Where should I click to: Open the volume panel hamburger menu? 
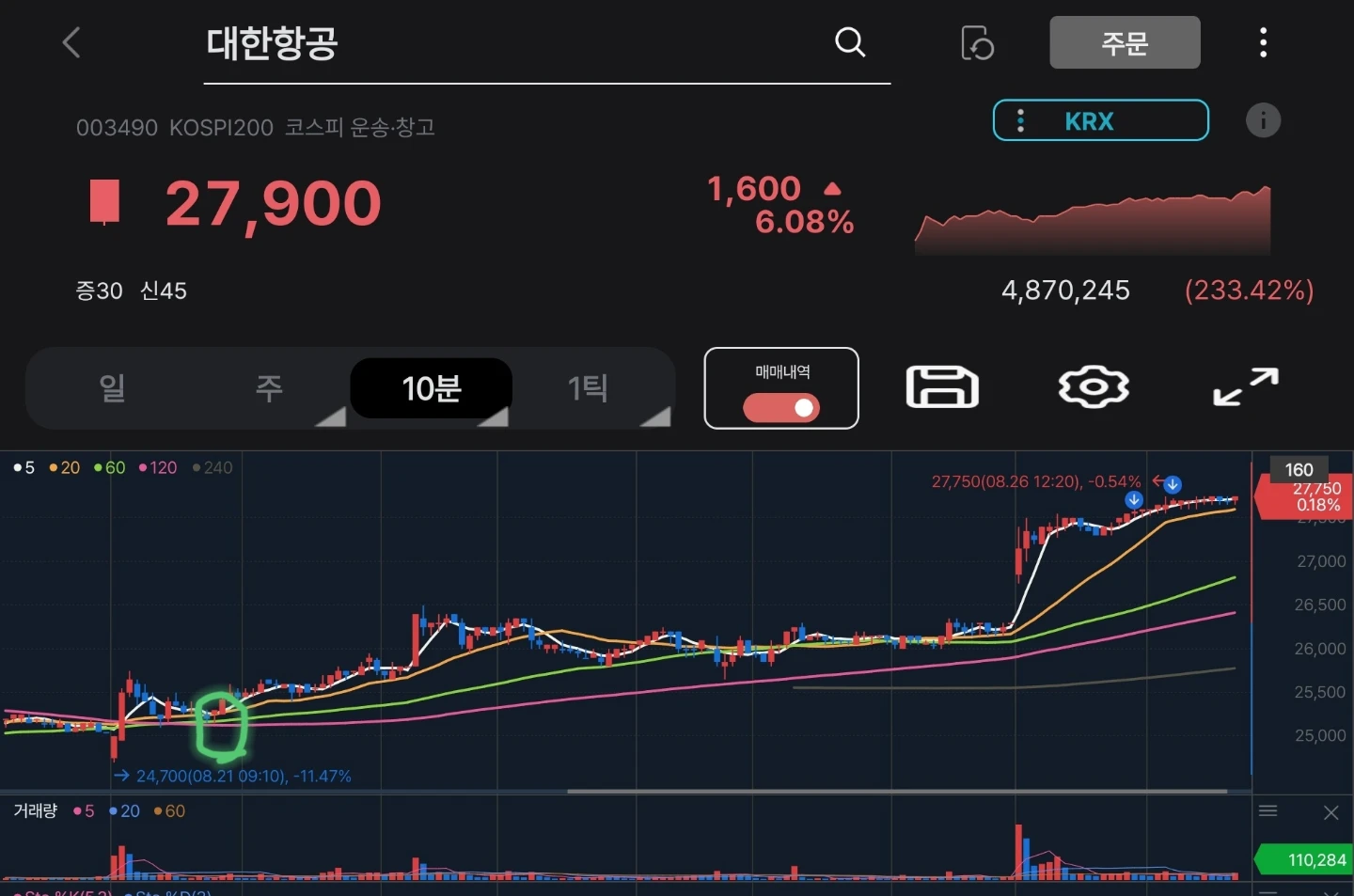coord(1267,811)
